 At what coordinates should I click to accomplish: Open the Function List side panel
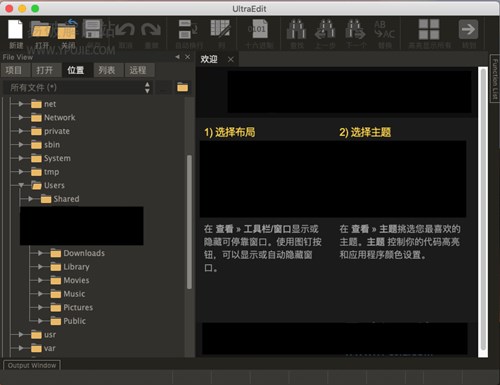tap(495, 79)
